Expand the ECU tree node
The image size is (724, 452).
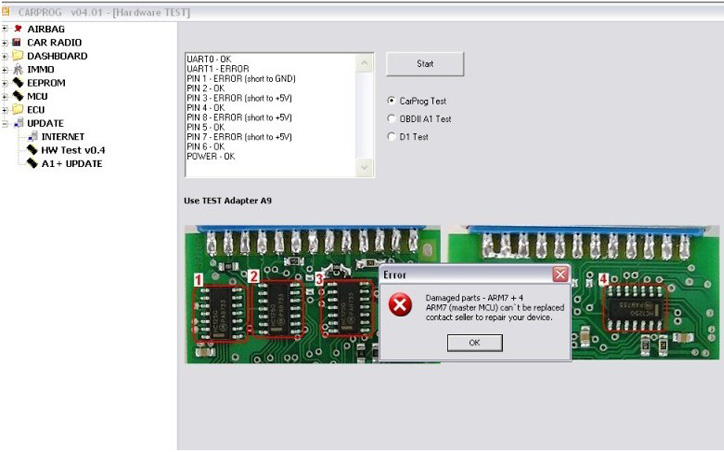coord(5,110)
